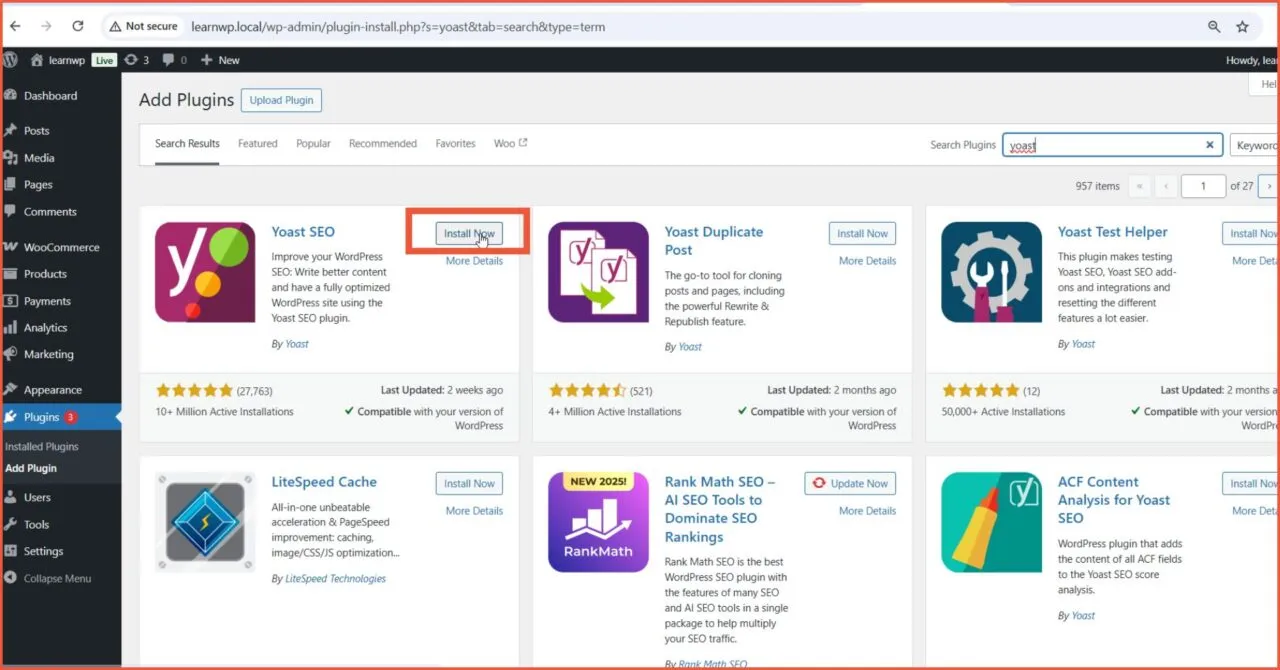The width and height of the screenshot is (1280, 670).
Task: Bookmark this page with the star icon
Action: pos(1242,27)
